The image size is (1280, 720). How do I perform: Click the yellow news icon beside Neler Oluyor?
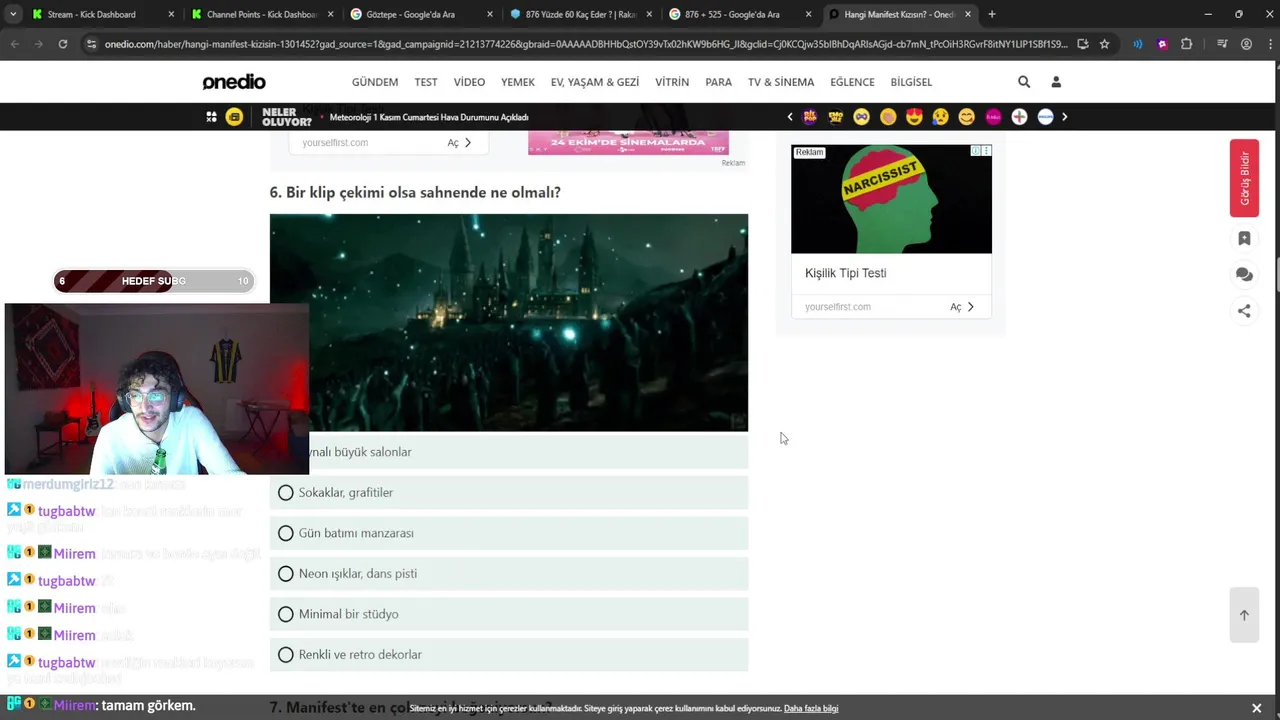pos(234,117)
